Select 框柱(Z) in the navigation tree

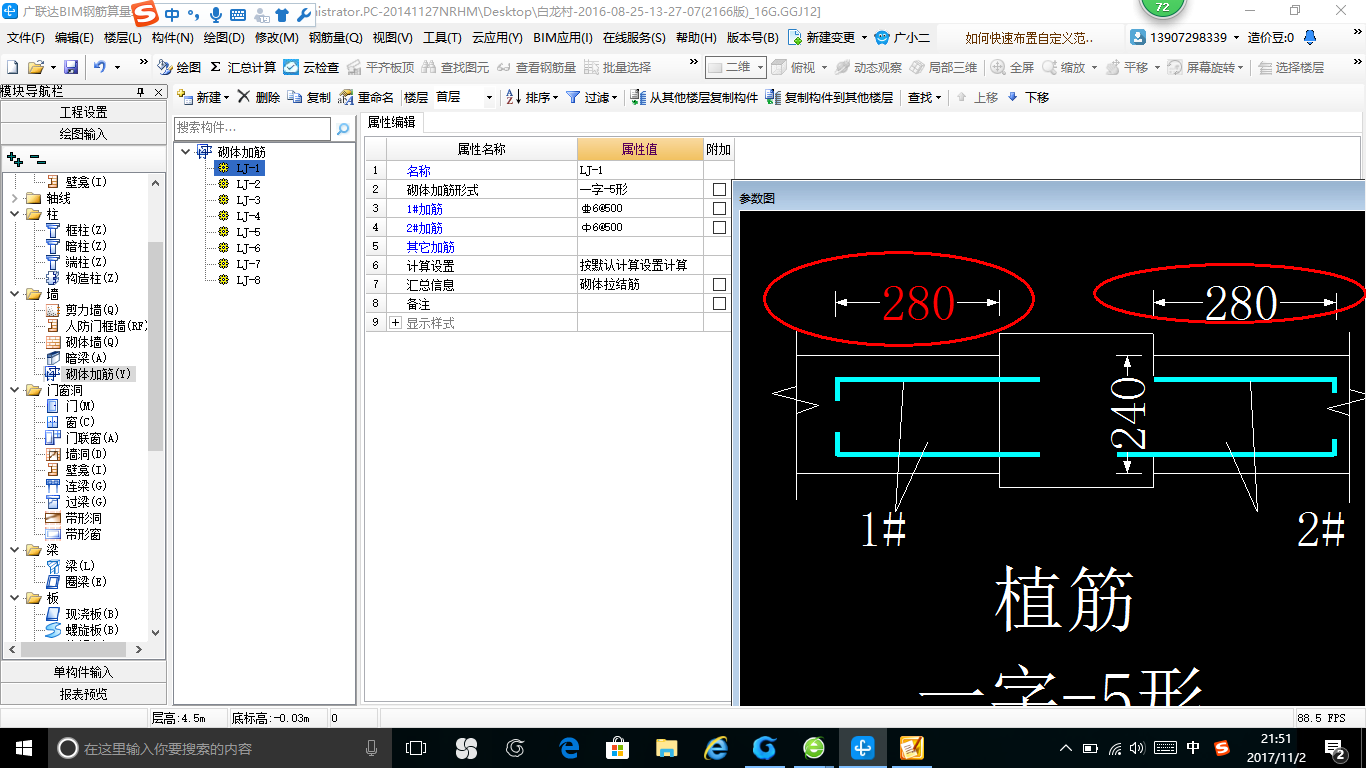coord(85,230)
